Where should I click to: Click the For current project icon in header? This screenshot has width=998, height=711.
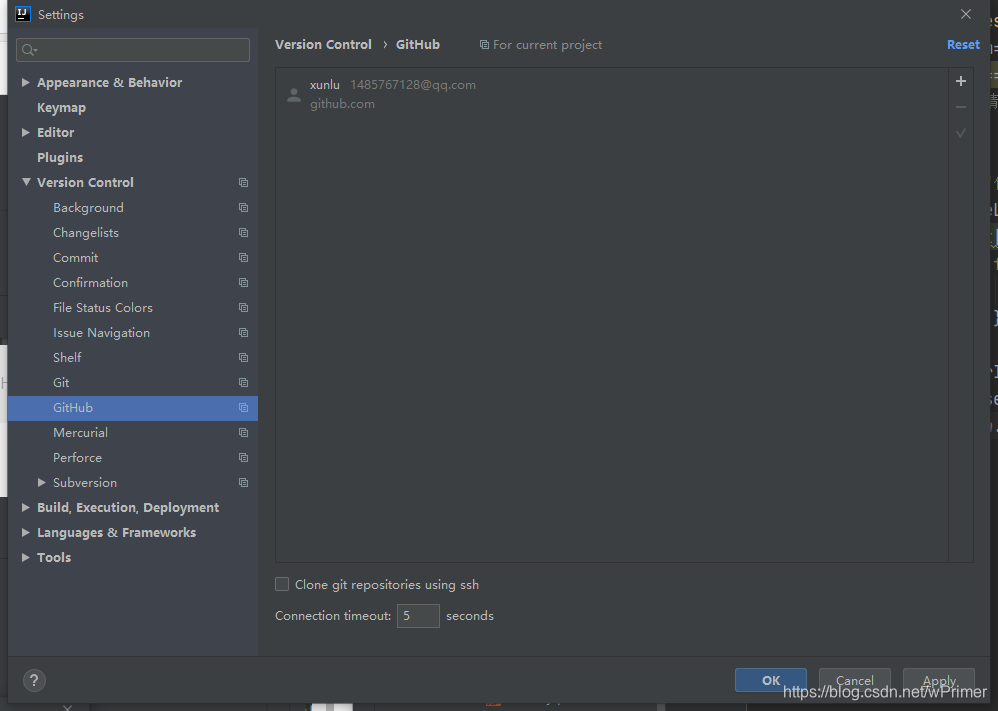pos(484,45)
